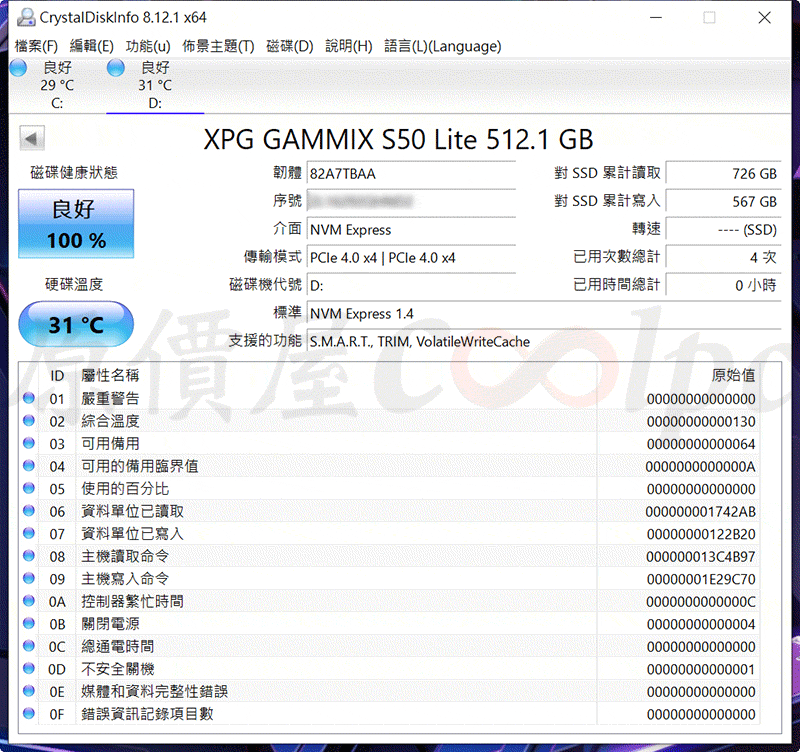Click status dot for ID 07 資料單位已寫入
Viewport: 800px width, 752px height.
[x=29, y=533]
